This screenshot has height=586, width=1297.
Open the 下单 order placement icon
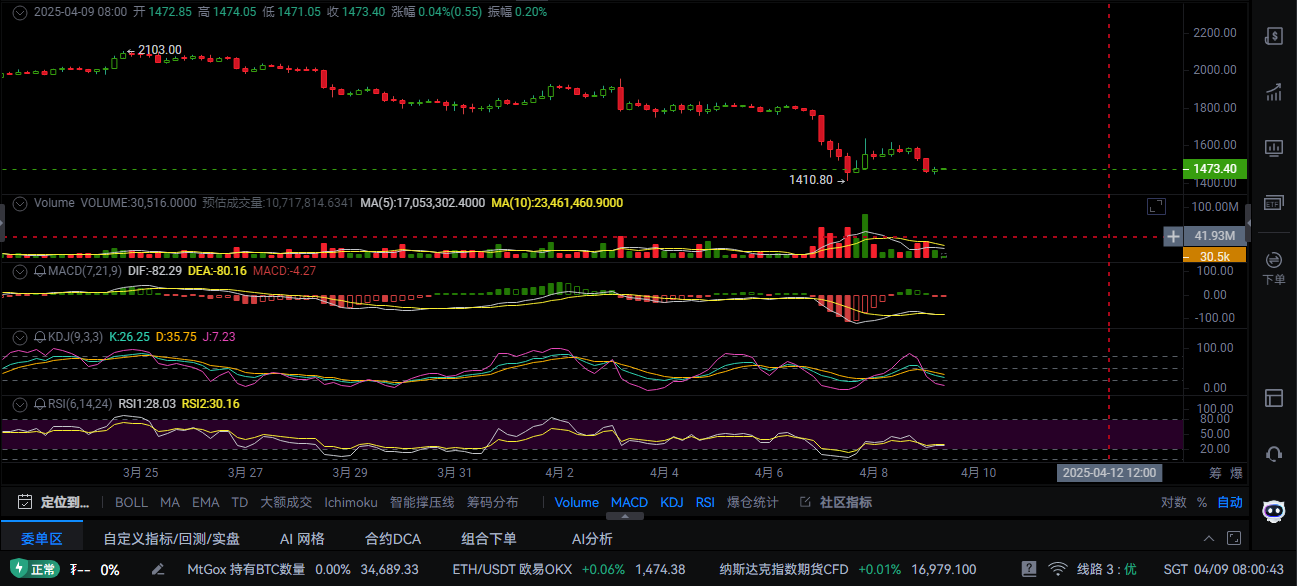(1273, 267)
